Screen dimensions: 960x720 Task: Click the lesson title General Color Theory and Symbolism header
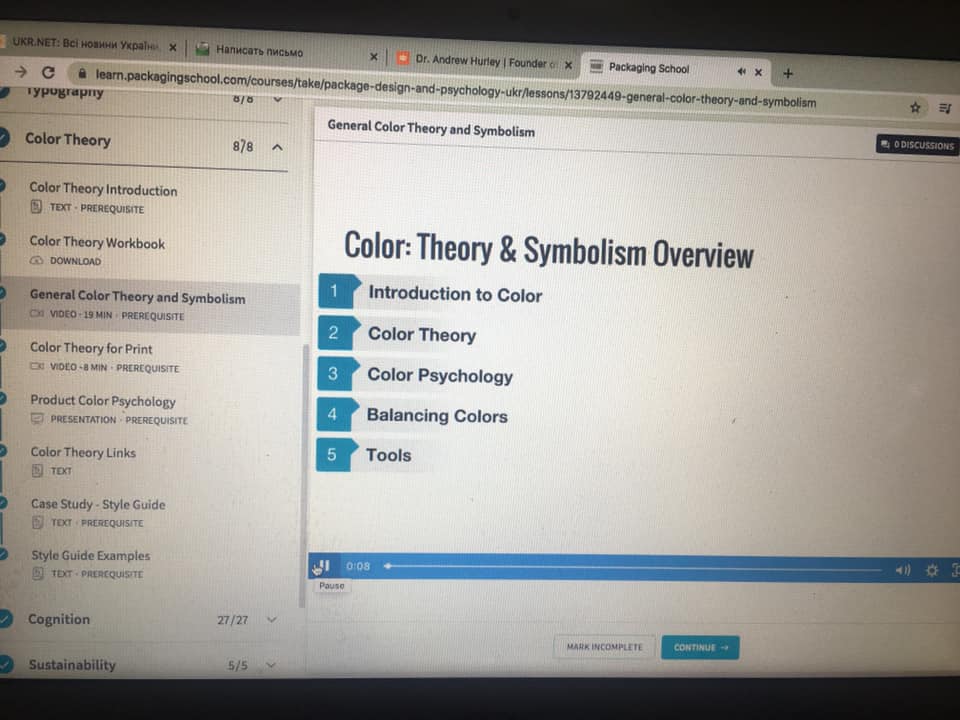(431, 129)
